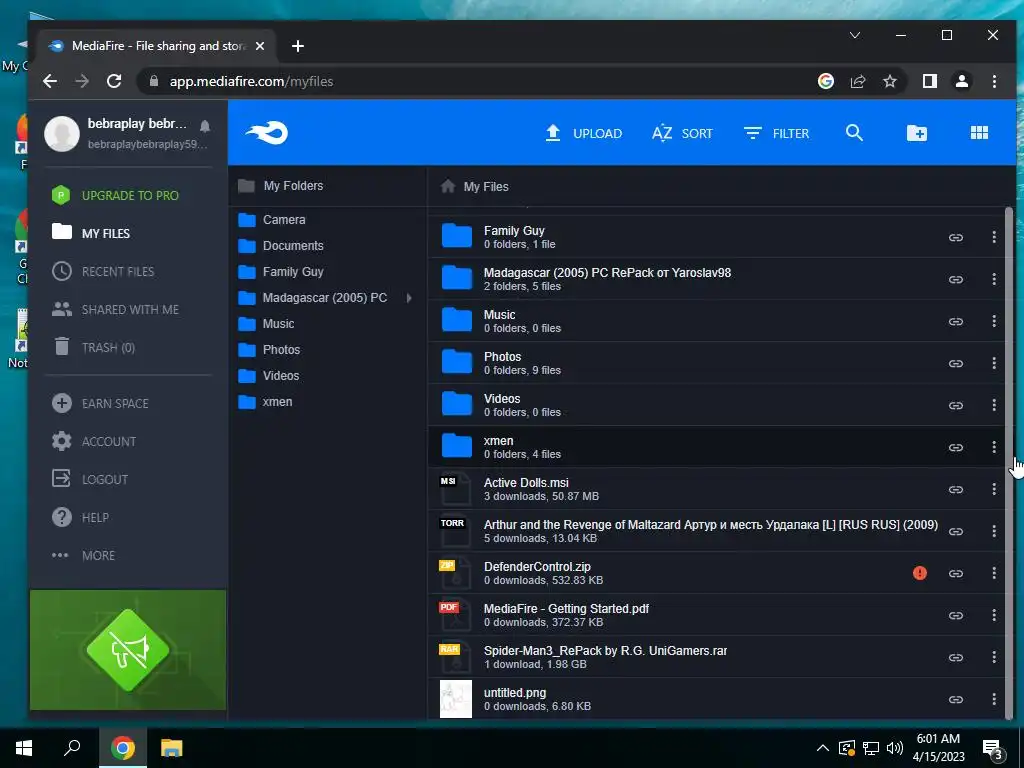Viewport: 1024px width, 768px height.
Task: Open Help in sidebar
Action: click(x=80, y=517)
